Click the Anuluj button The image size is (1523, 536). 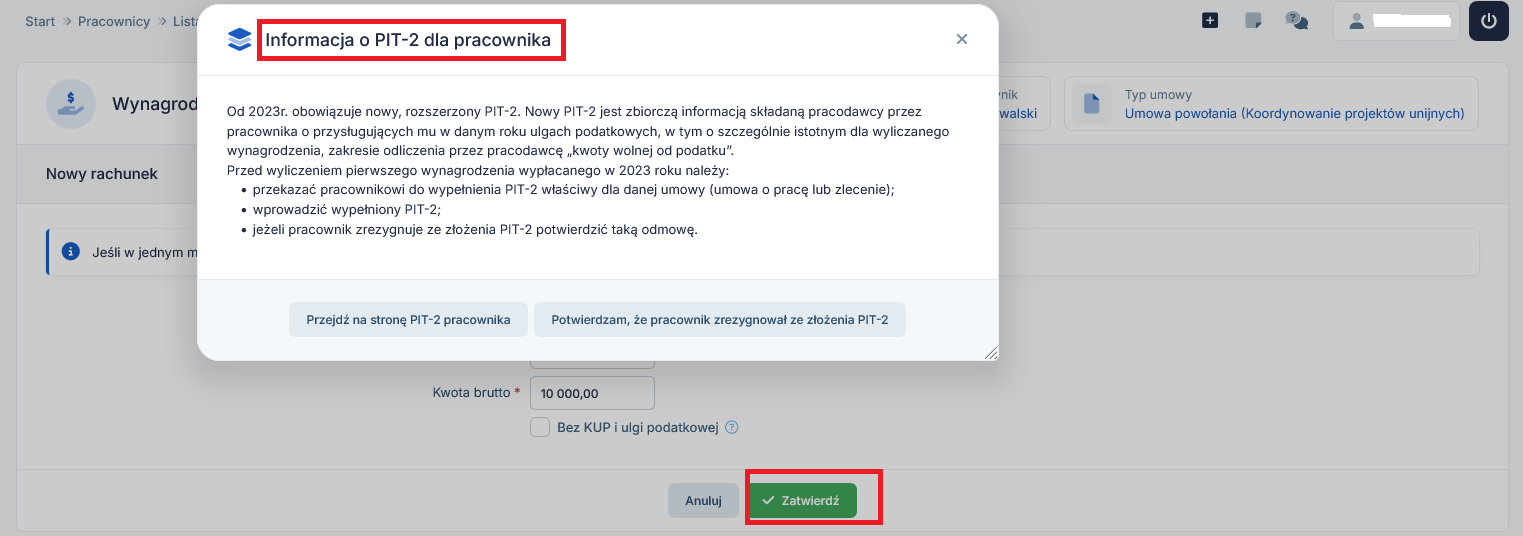point(703,501)
